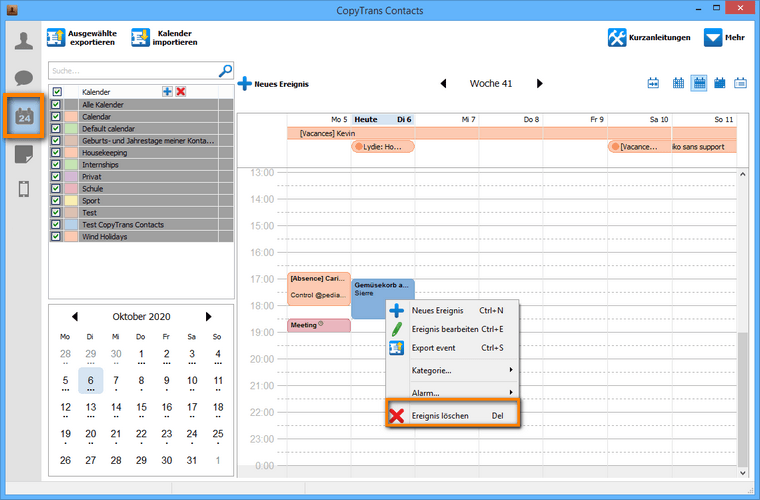Uncheck the Schule checkbox
The image size is (760, 500).
[x=56, y=188]
